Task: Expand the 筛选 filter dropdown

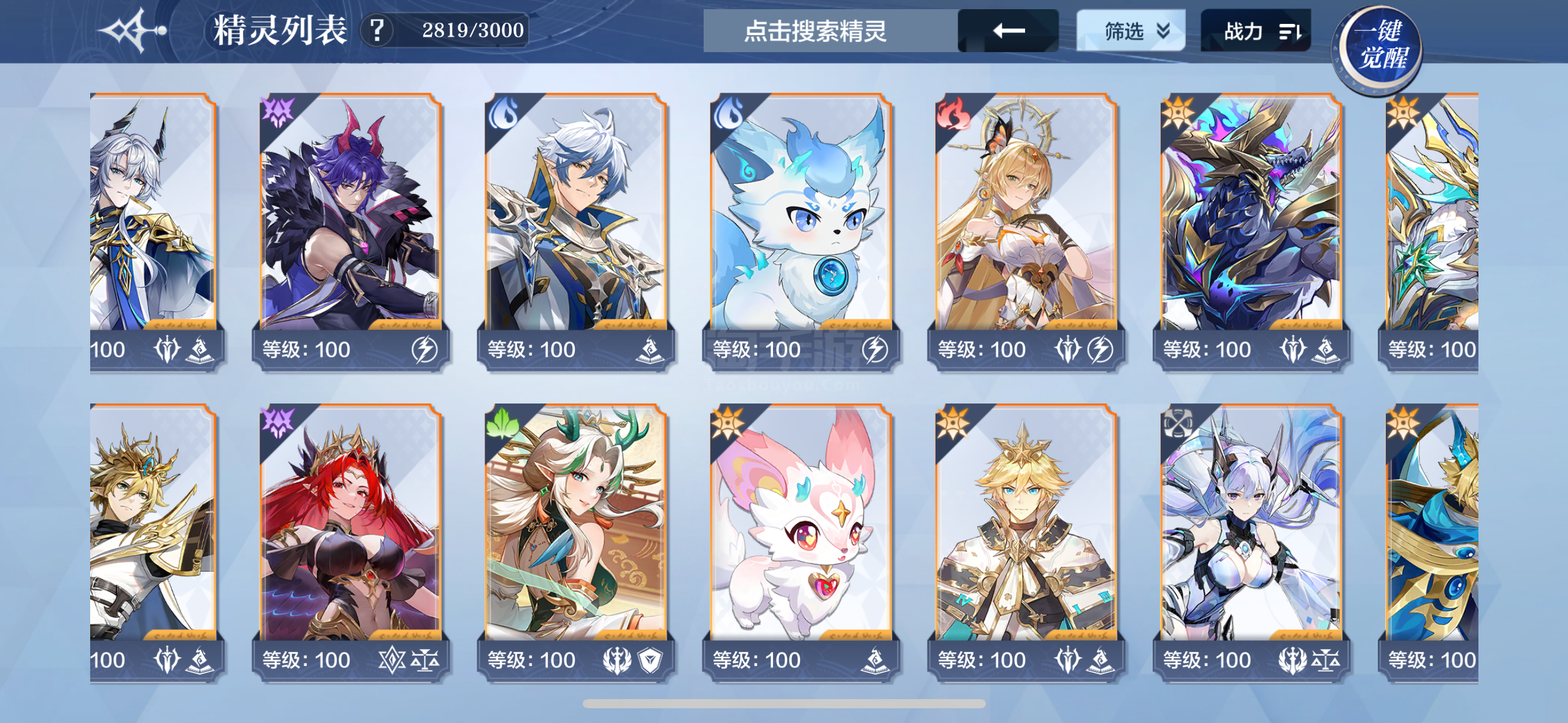Action: click(x=1131, y=31)
